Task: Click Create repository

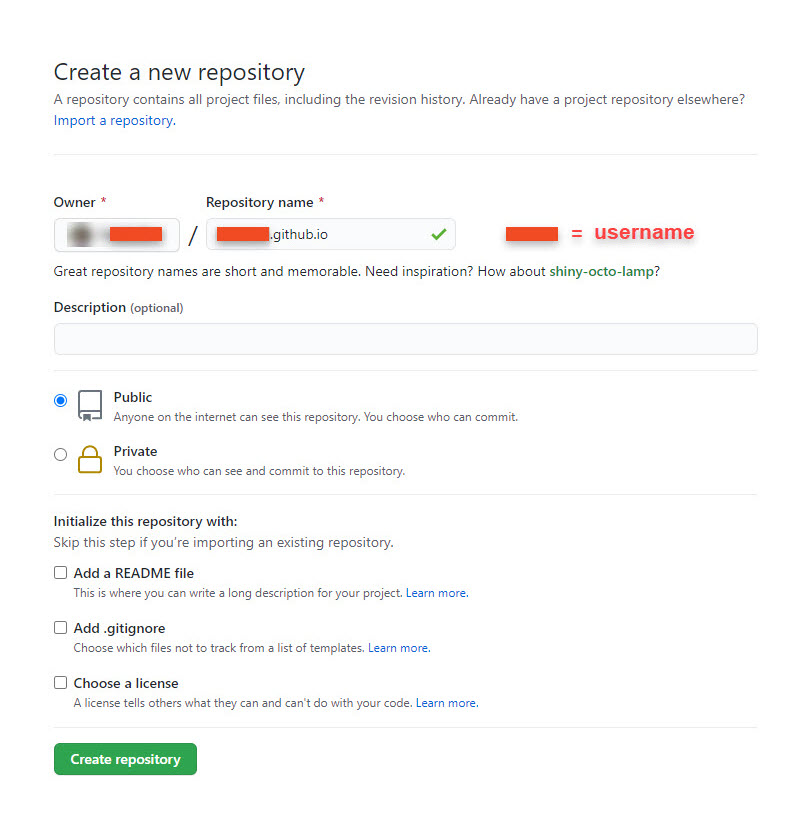Action: point(125,759)
